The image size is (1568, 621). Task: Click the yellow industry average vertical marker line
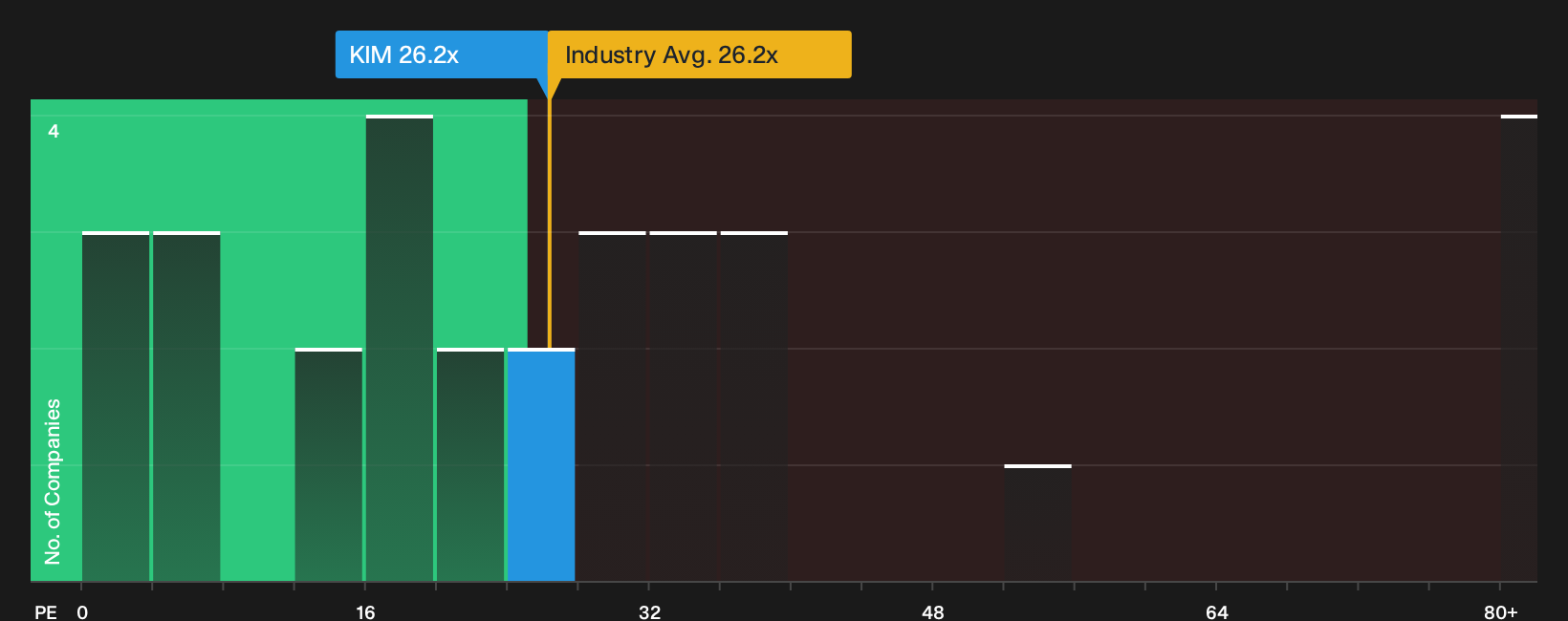tap(549, 223)
